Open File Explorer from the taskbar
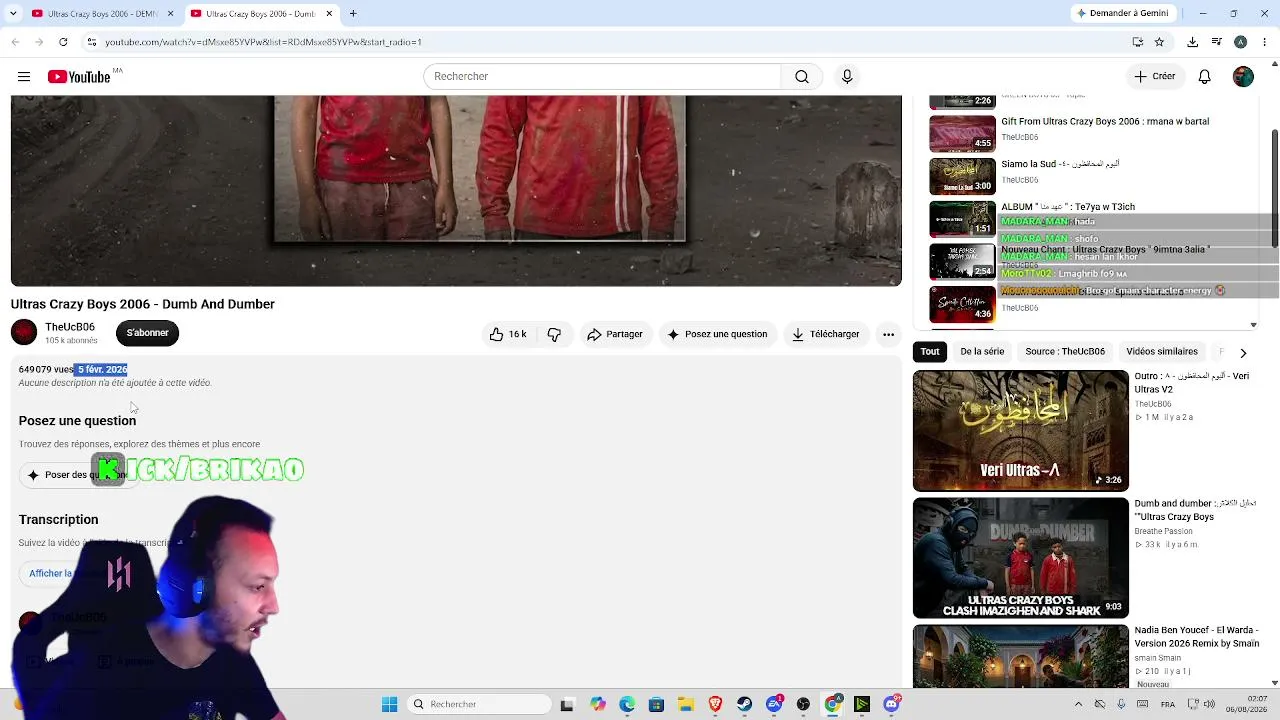The height and width of the screenshot is (720, 1280). coord(685,704)
